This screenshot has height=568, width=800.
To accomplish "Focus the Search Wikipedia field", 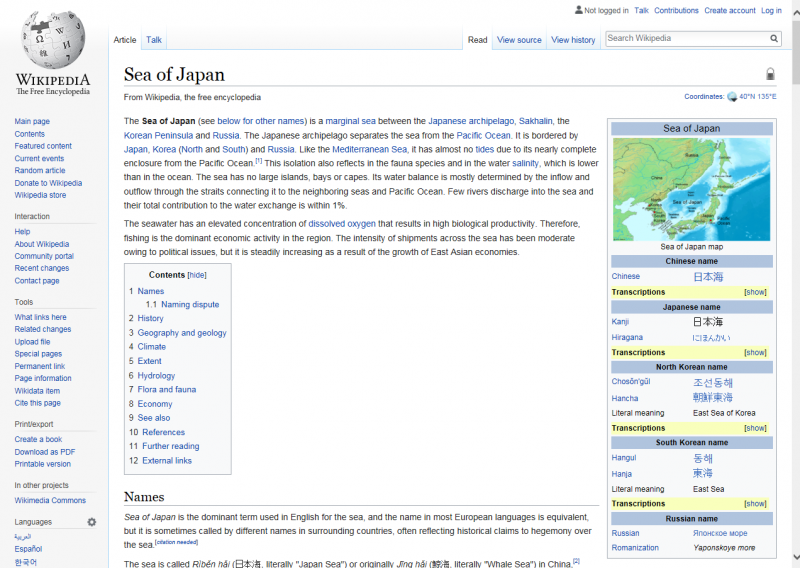I will click(x=686, y=38).
